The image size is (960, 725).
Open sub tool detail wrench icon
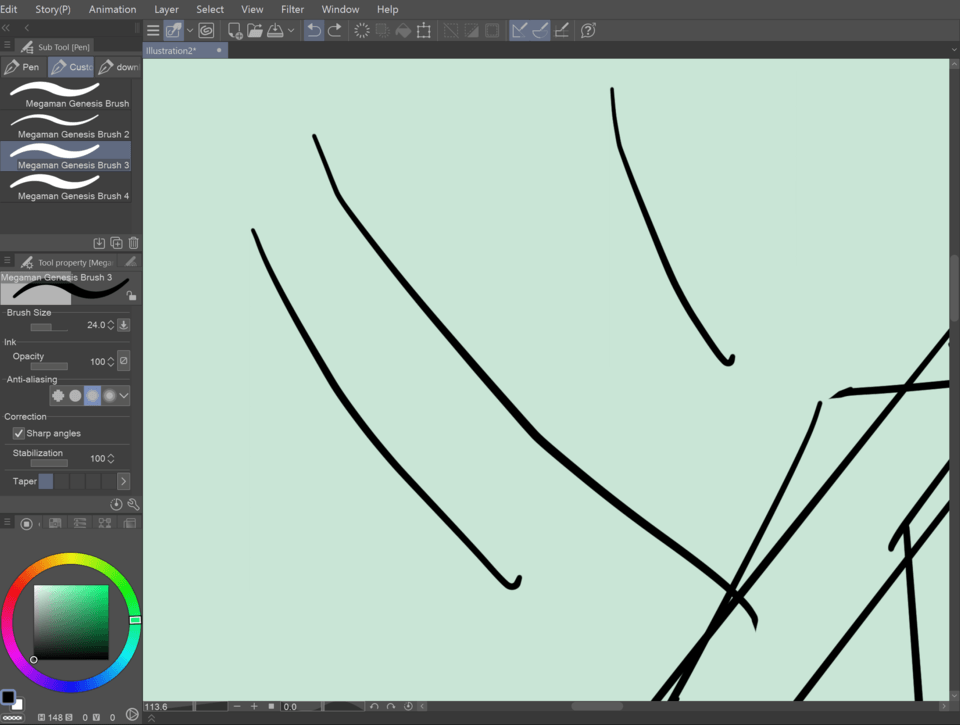[133, 505]
